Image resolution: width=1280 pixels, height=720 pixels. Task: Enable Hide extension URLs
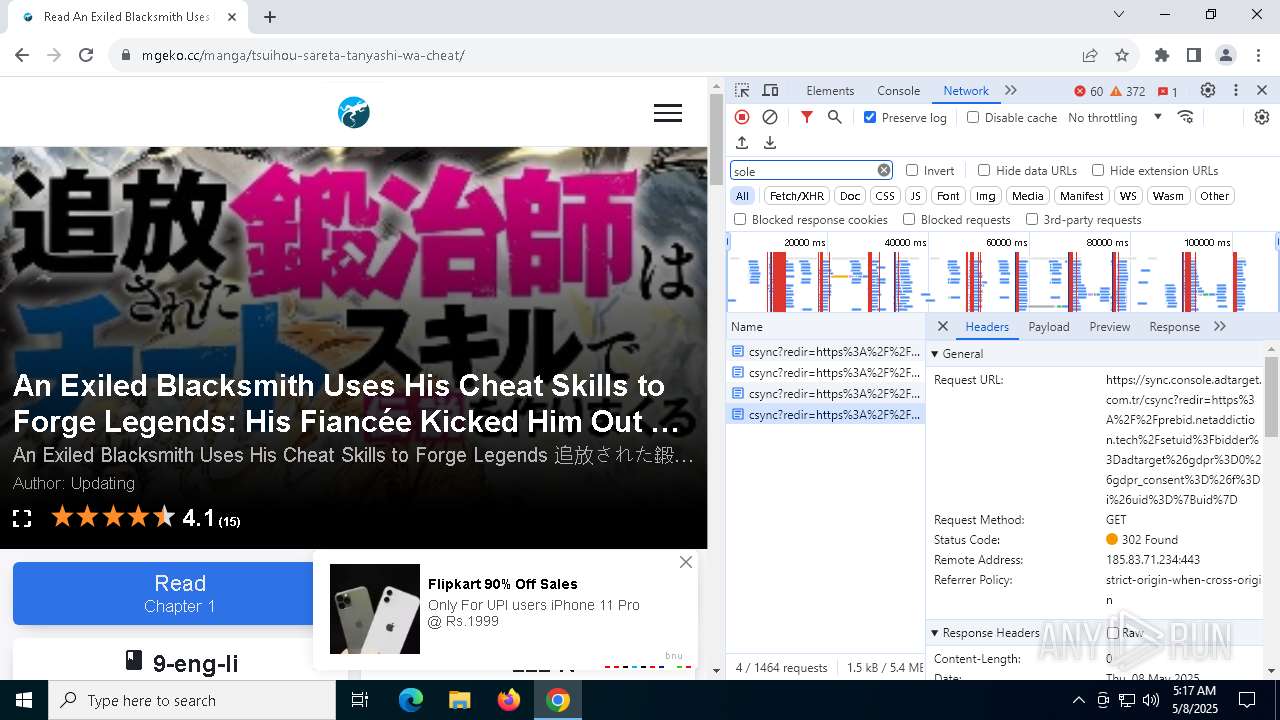1098,170
